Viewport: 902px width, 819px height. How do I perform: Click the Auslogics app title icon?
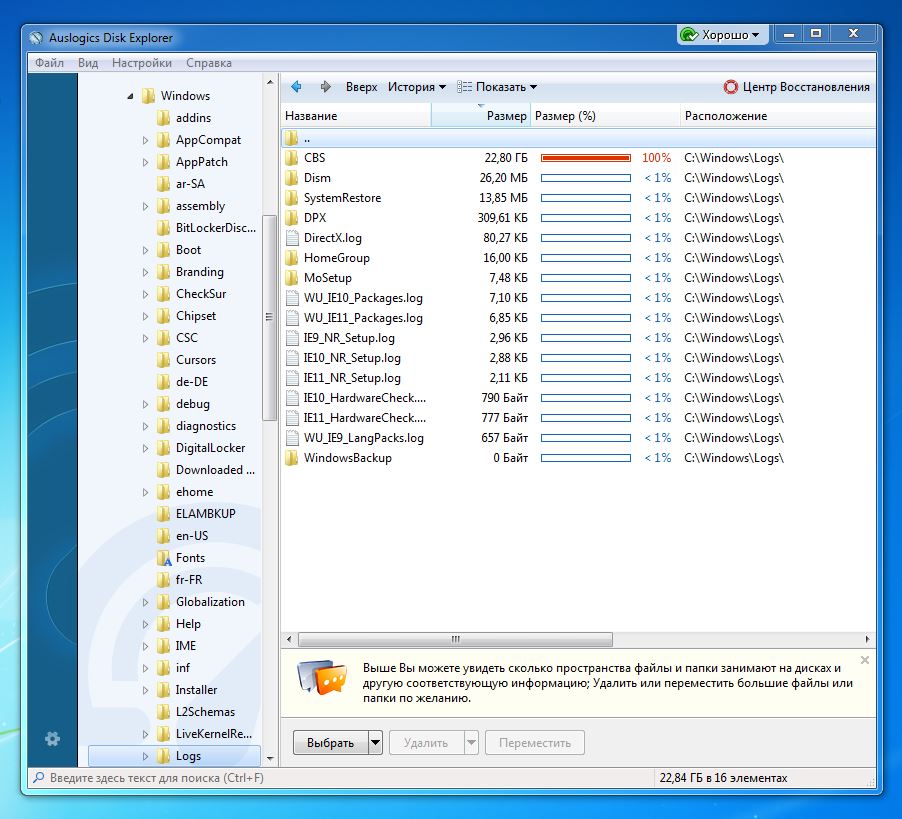(x=36, y=38)
